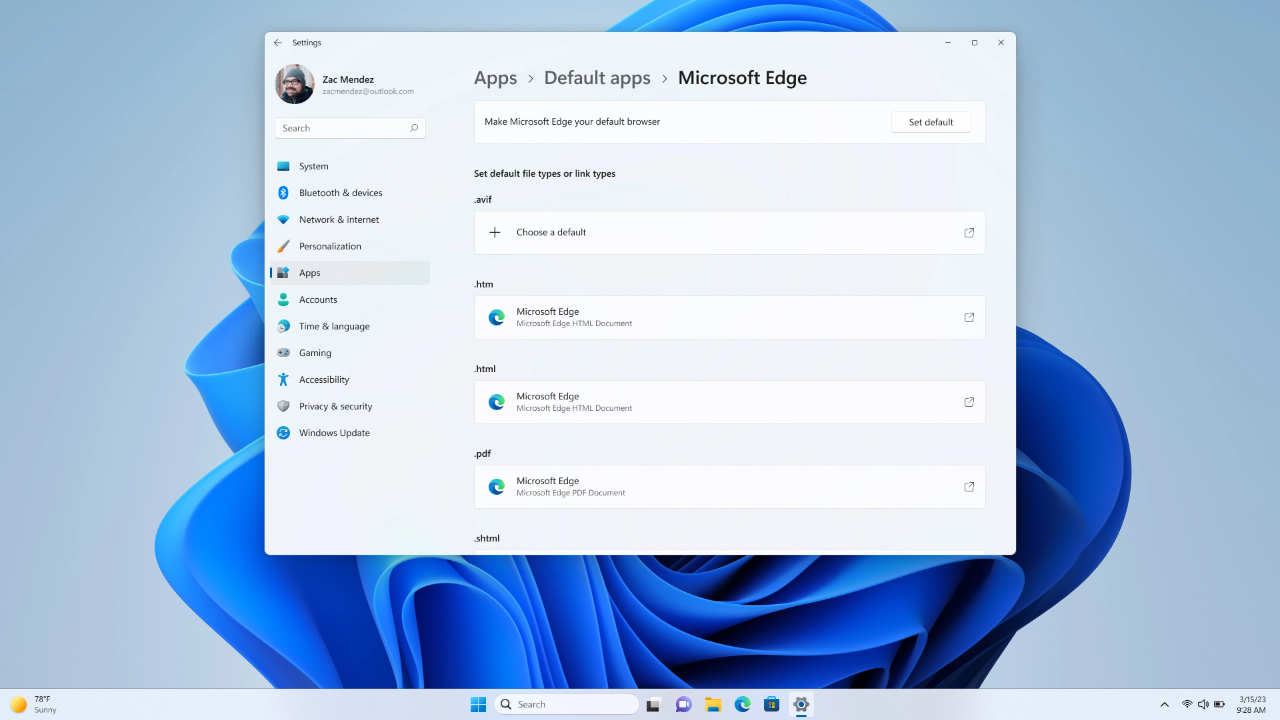Viewport: 1280px width, 720px height.
Task: Open Microsoft Store from the taskbar
Action: point(771,704)
